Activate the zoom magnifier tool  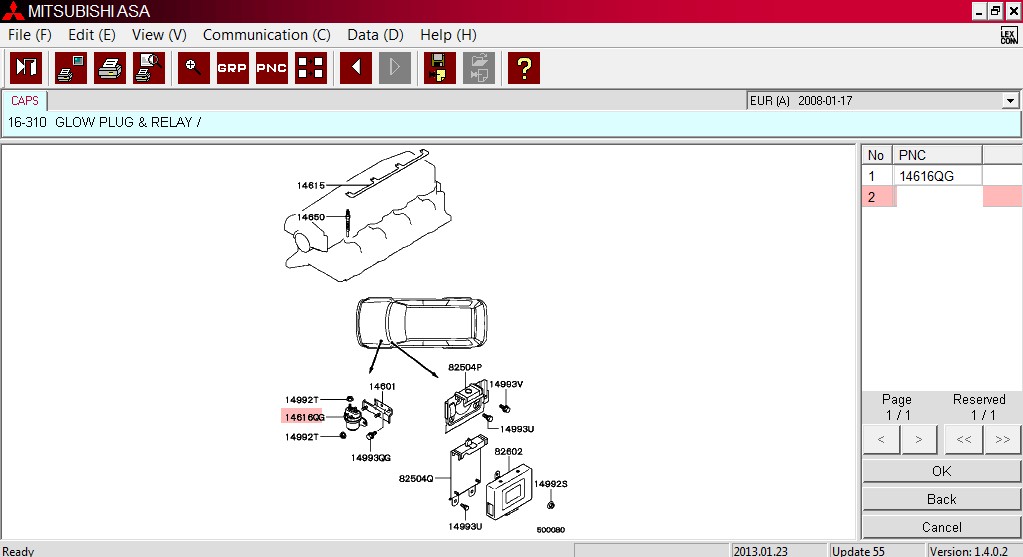point(194,68)
